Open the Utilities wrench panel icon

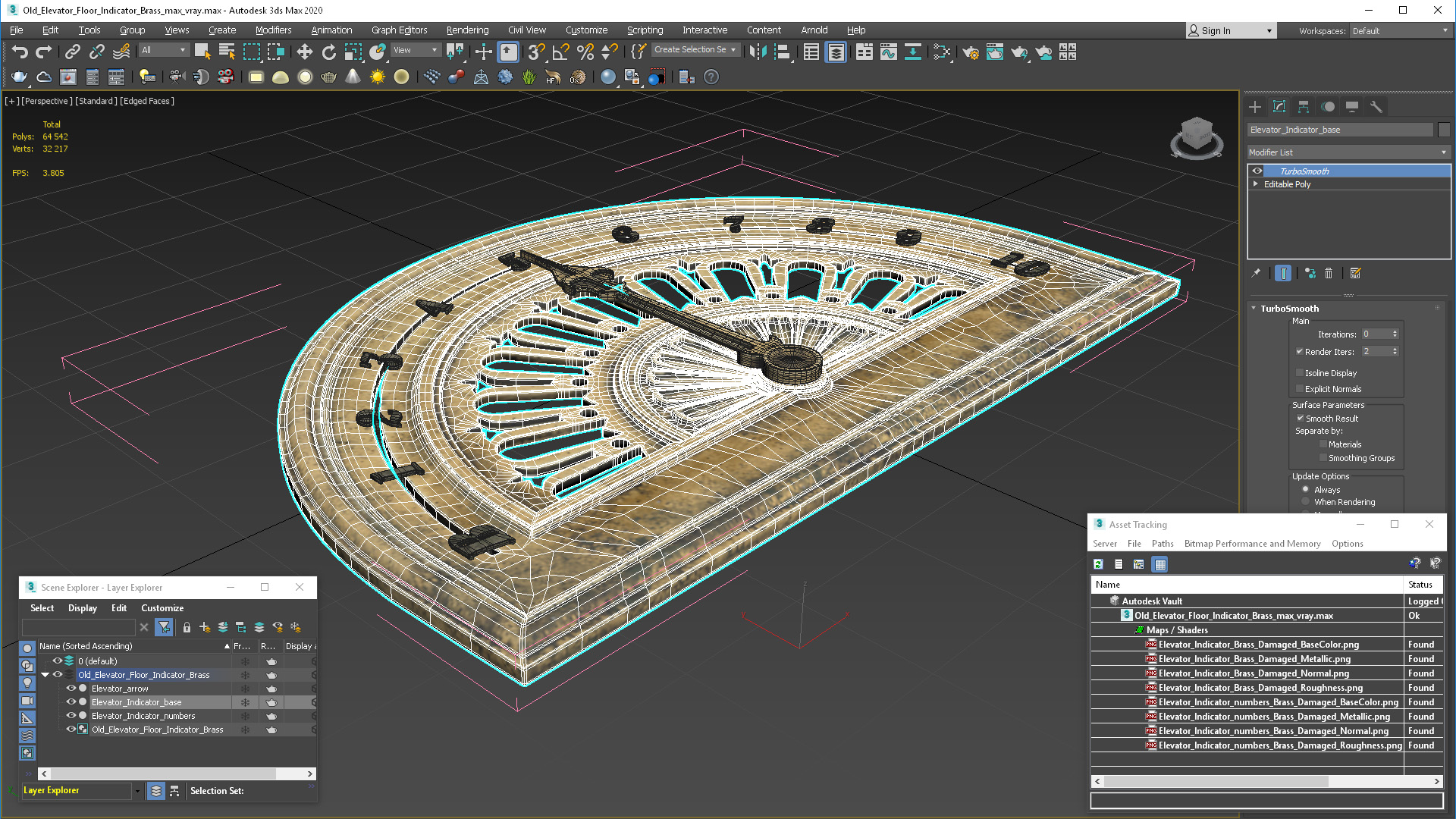click(1376, 107)
